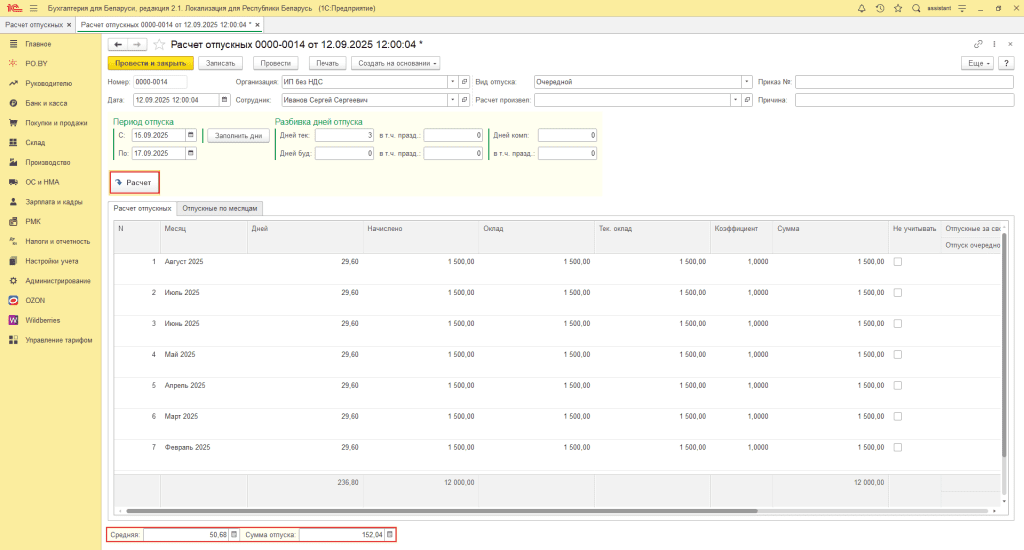This screenshot has width=1024, height=550.
Task: Expand the Вид отпуска dropdown
Action: point(747,82)
